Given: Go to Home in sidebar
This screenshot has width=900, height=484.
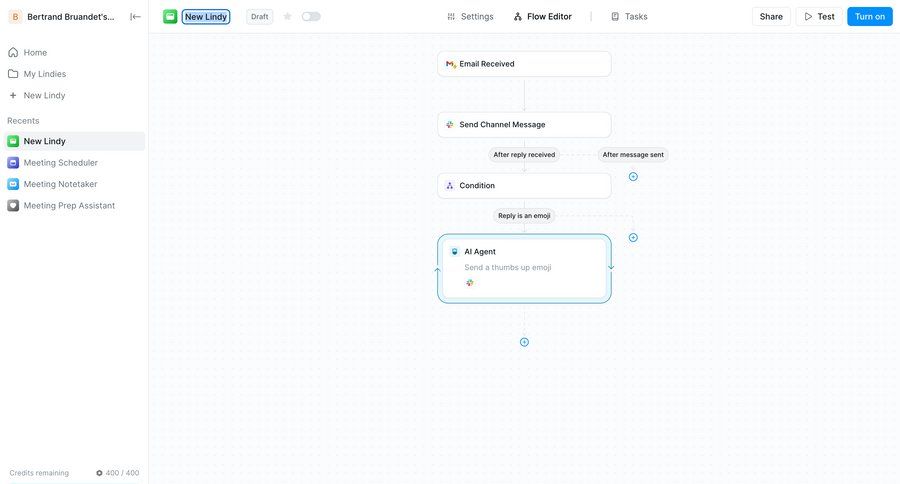Looking at the screenshot, I should [x=74, y=52].
